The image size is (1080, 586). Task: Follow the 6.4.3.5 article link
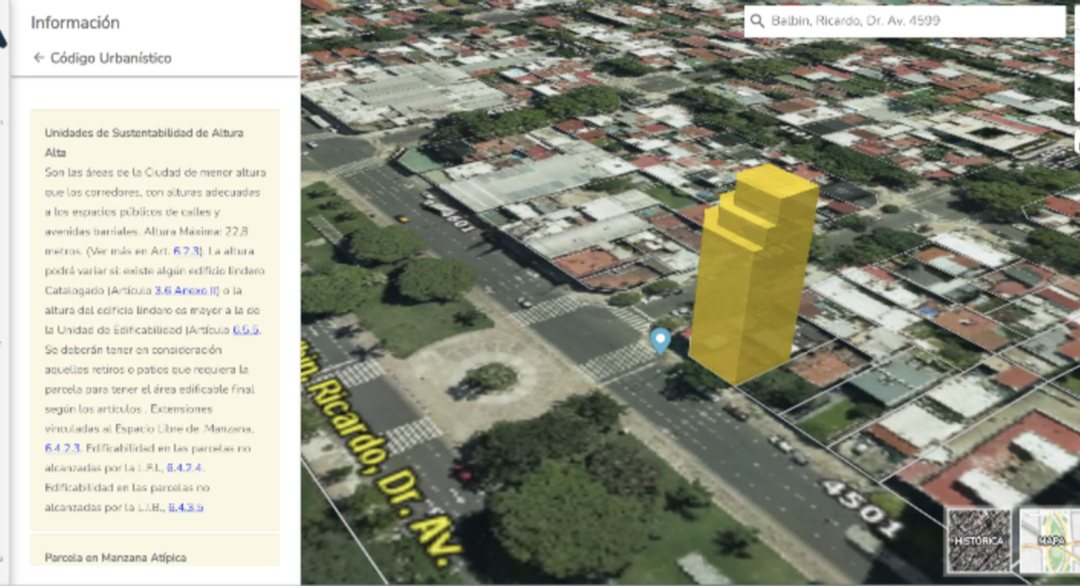click(186, 507)
